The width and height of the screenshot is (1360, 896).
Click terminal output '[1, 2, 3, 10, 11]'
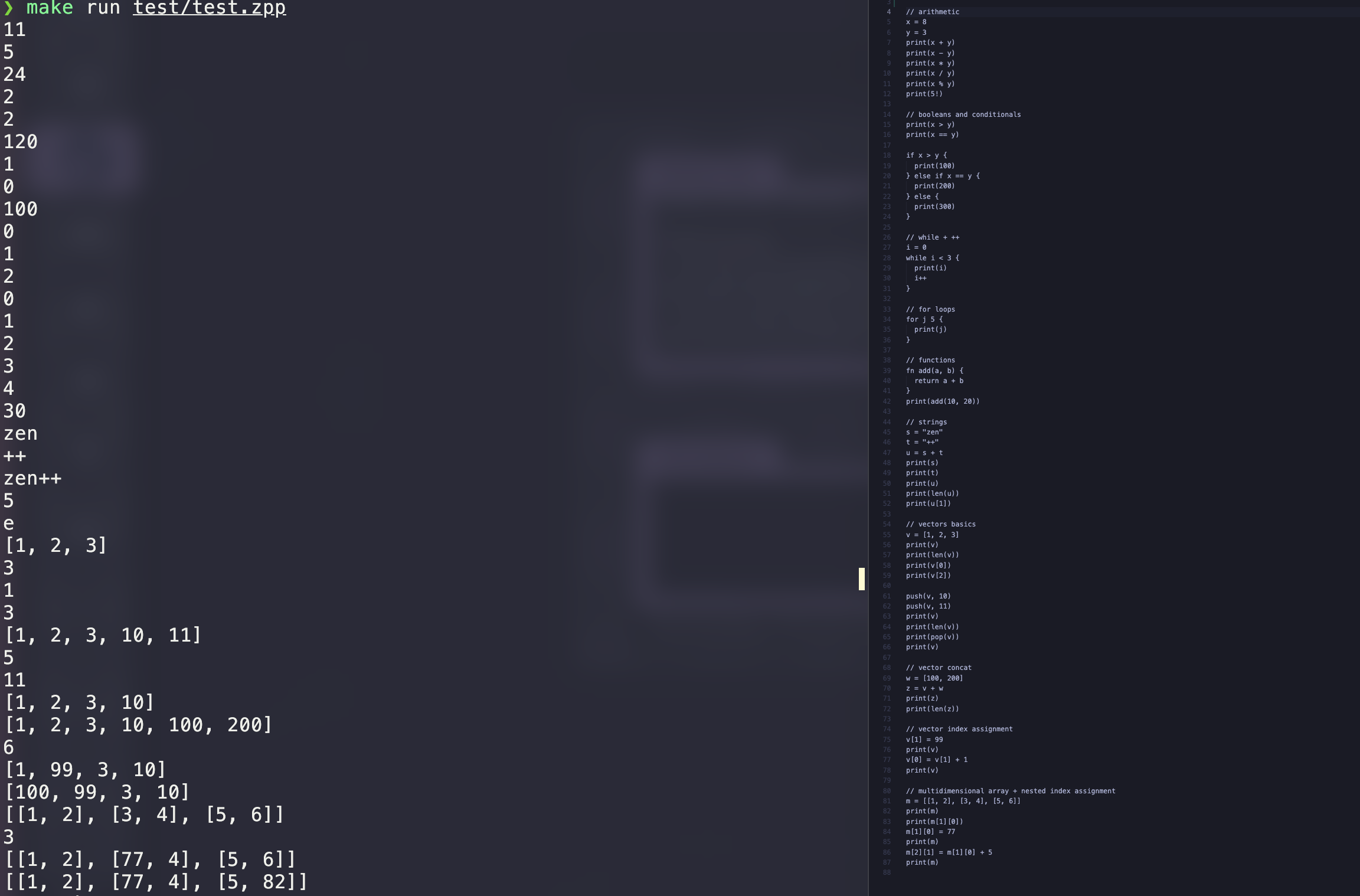click(x=103, y=635)
